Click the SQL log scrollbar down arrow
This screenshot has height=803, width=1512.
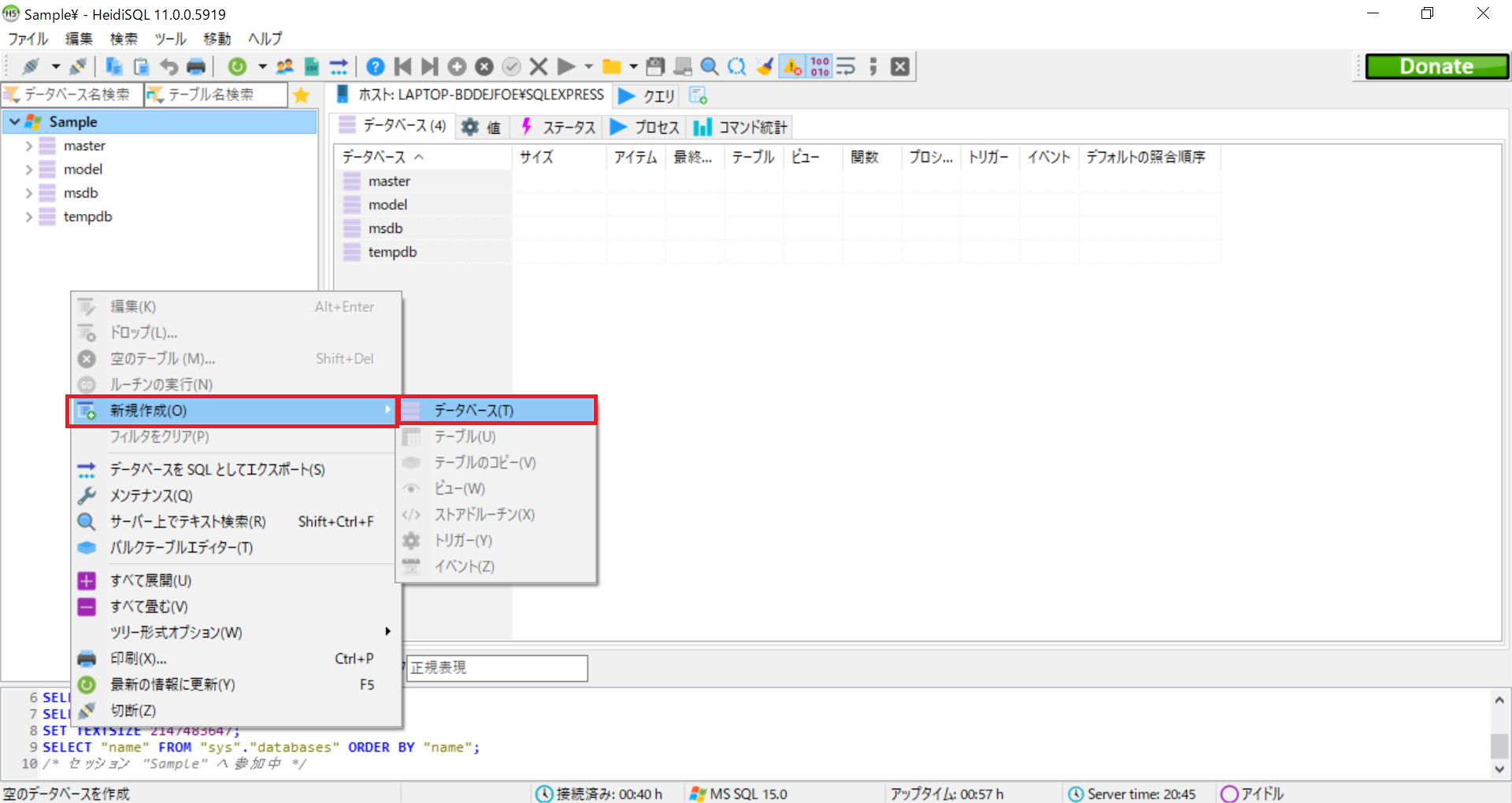(1499, 769)
